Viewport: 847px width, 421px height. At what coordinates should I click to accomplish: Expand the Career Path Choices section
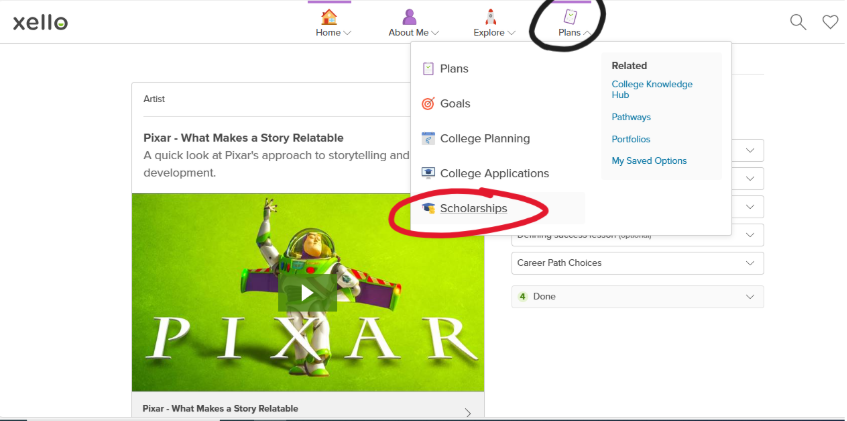click(637, 263)
